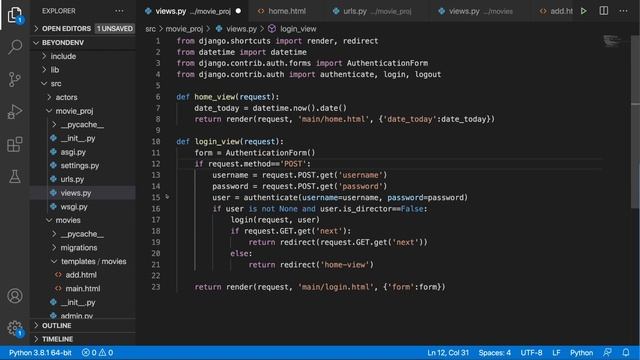This screenshot has height=360, width=640.
Task: Expand the TIMELINE section
Action: (57, 339)
